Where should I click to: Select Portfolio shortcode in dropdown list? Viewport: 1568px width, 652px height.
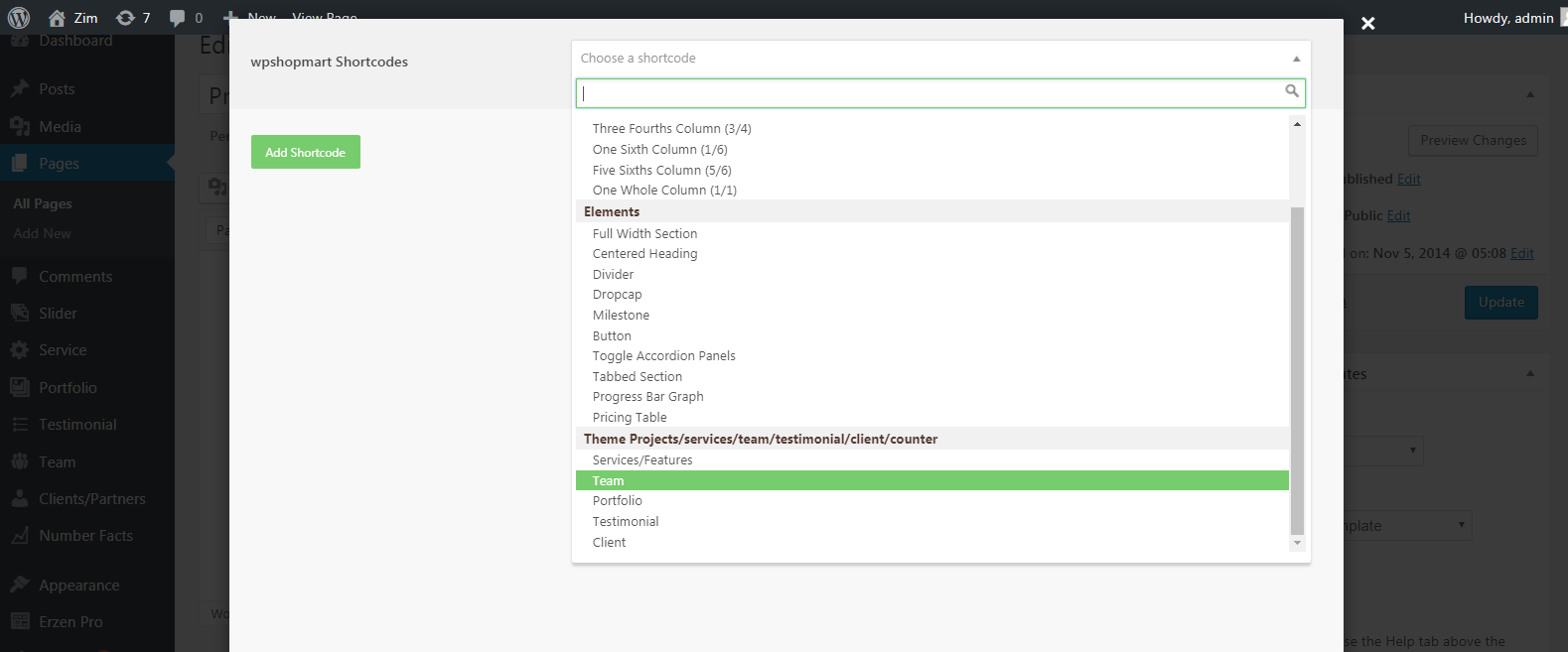[x=932, y=501]
